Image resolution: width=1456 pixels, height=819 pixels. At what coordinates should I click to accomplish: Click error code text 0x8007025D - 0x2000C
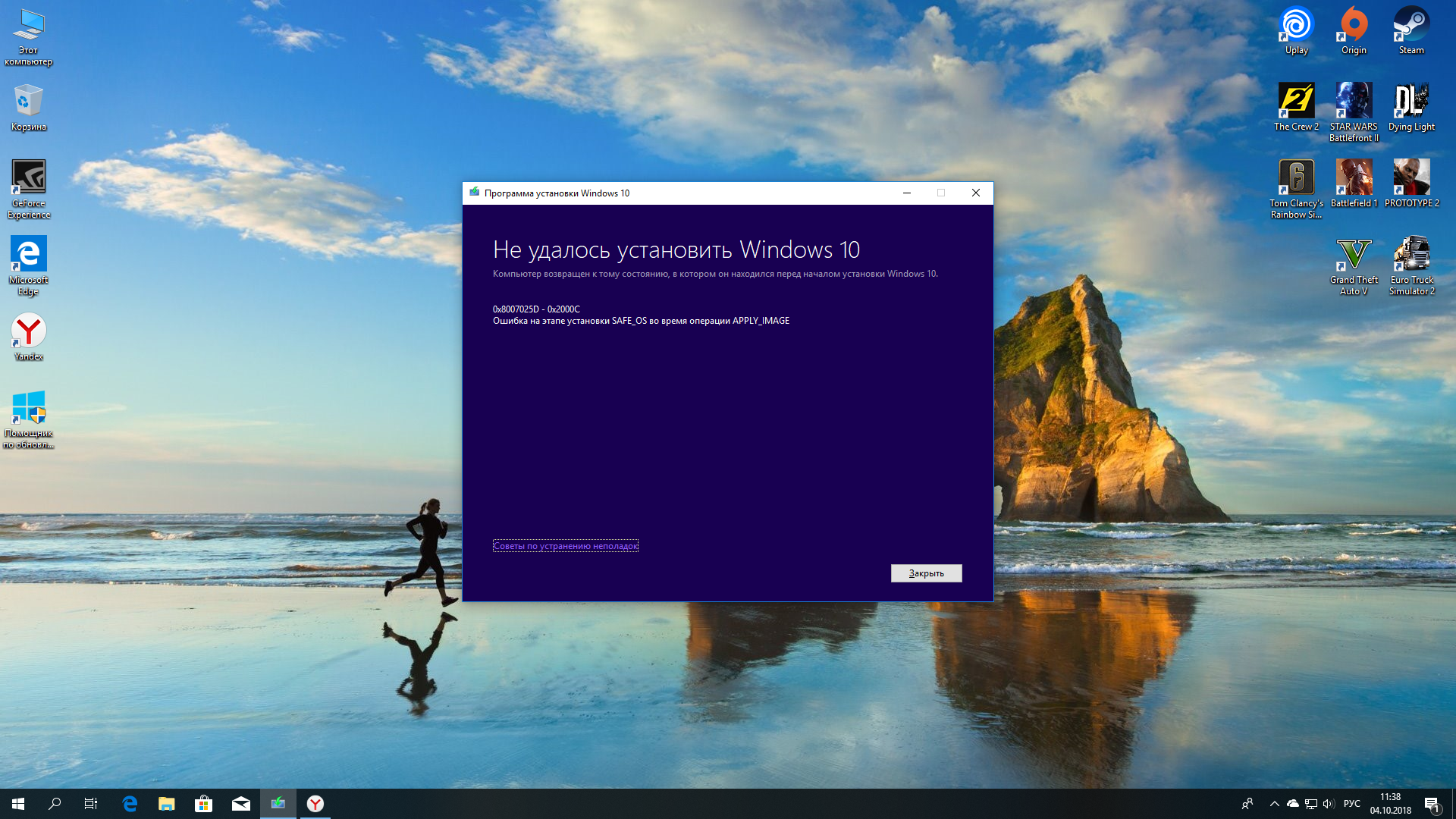[536, 309]
